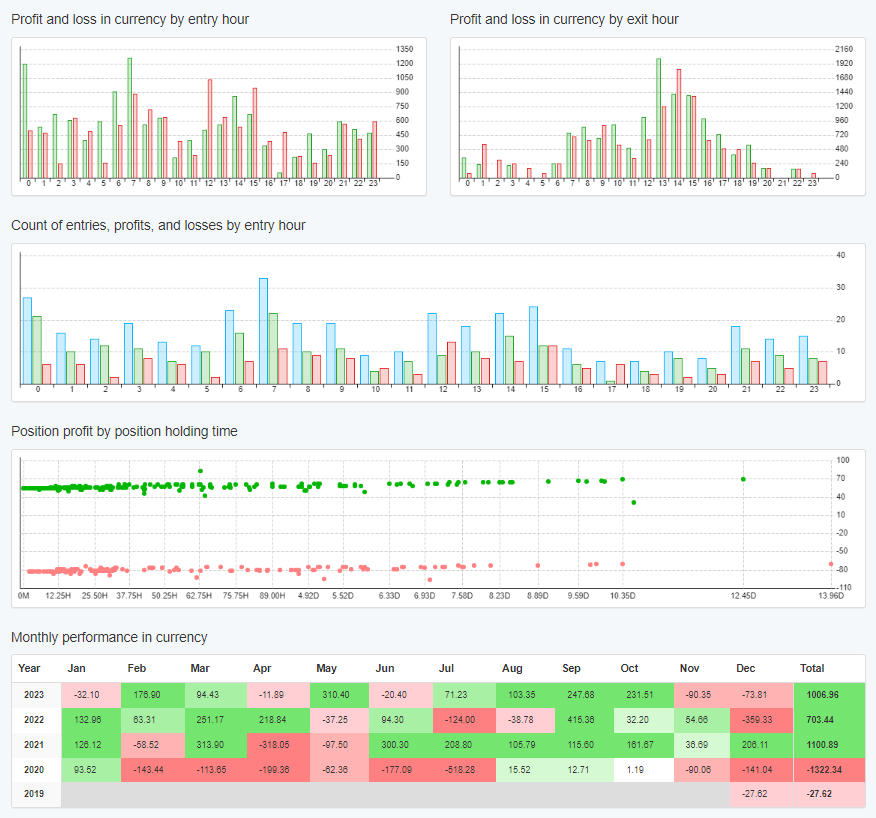Click red bar at hour 12 in entry-hour profit chart
This screenshot has height=818, width=876.
[210, 128]
